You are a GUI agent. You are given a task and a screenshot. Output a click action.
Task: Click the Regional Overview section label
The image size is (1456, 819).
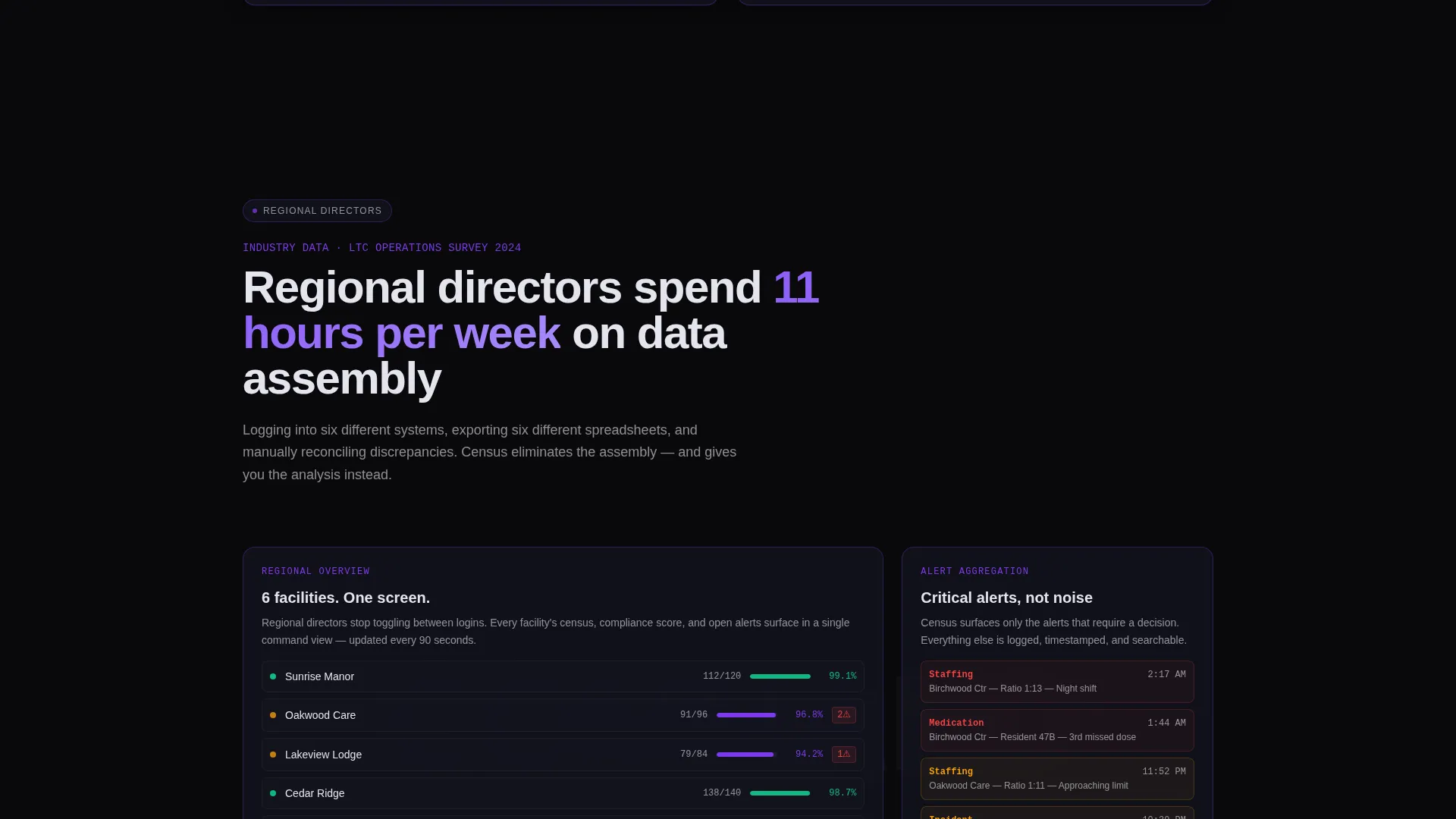coord(315,571)
